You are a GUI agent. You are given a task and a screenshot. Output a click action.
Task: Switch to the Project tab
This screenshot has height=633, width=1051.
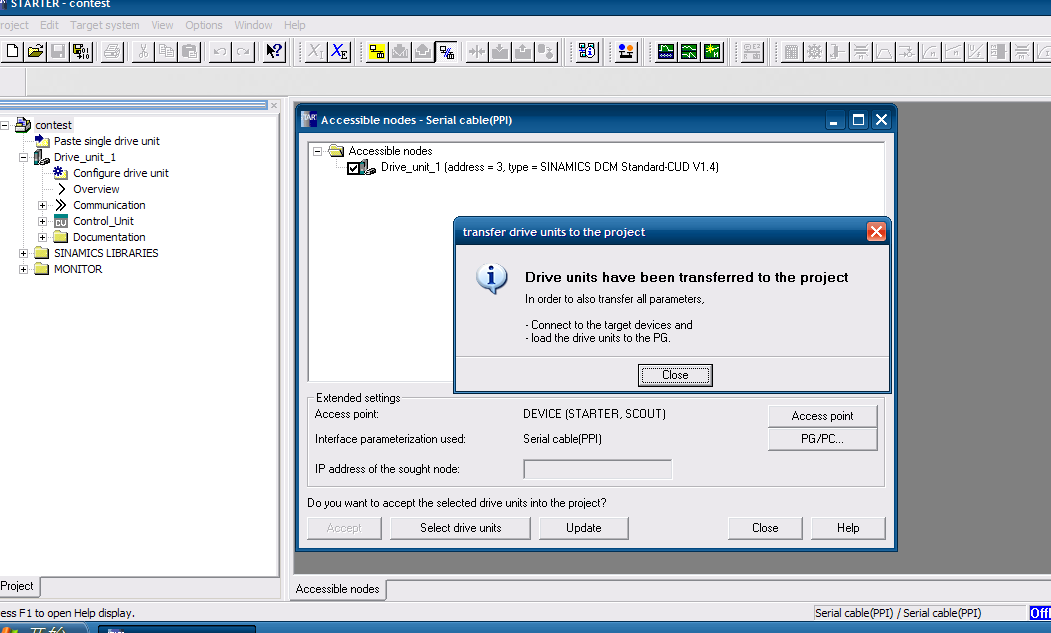click(18, 586)
